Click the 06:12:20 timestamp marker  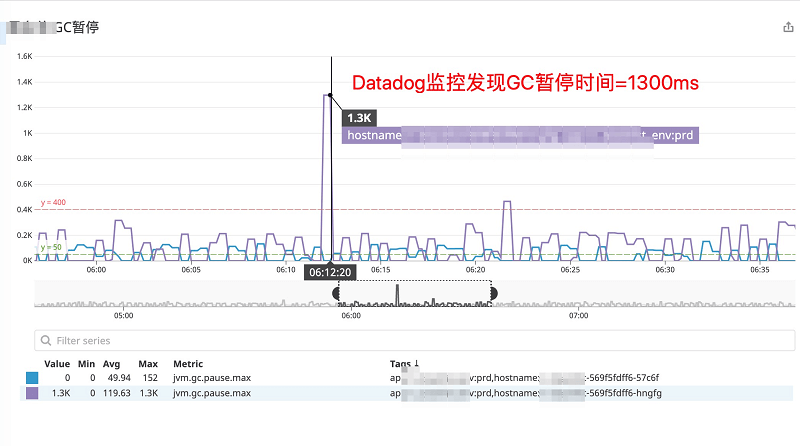pos(330,272)
